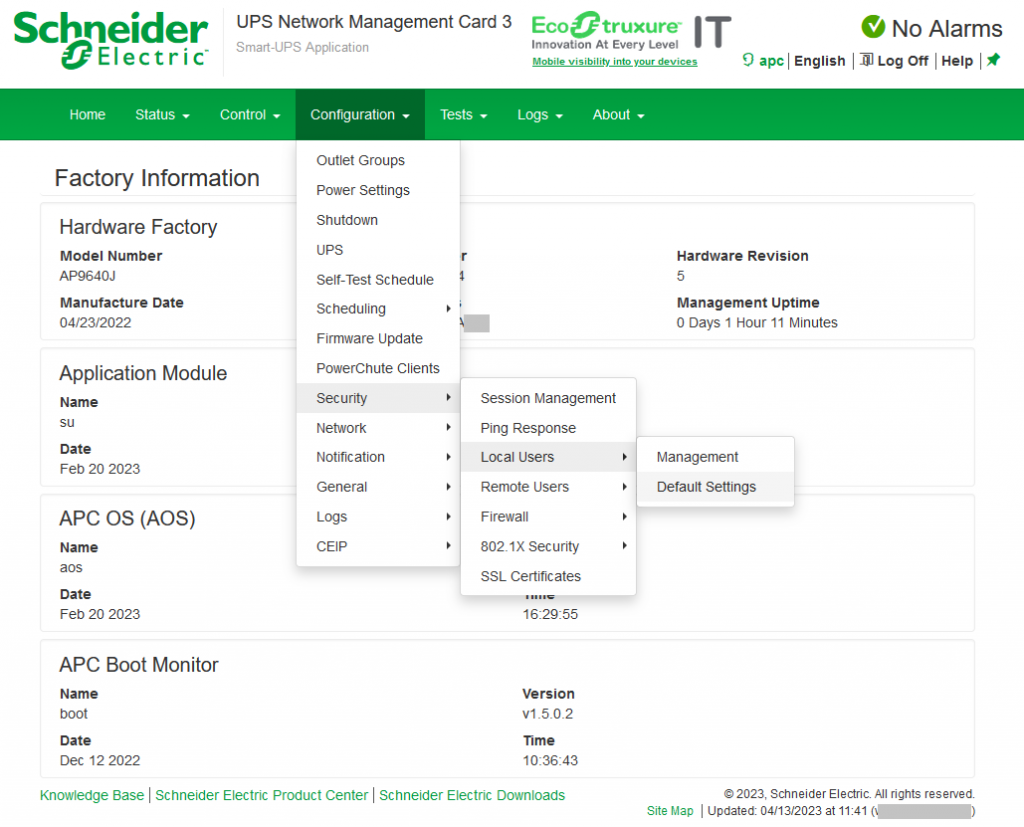
Task: Click the Boot Monitor version v1.5.0.2
Action: click(x=548, y=714)
